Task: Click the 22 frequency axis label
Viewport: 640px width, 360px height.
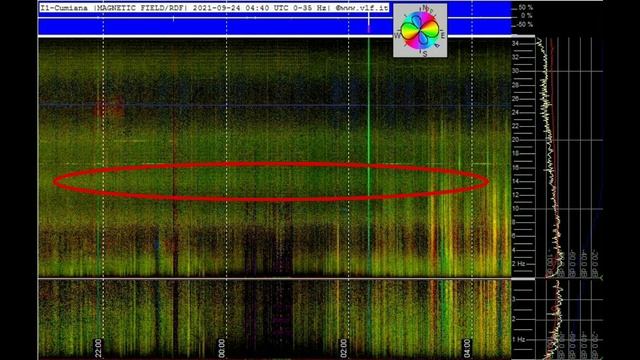Action: tap(516, 126)
